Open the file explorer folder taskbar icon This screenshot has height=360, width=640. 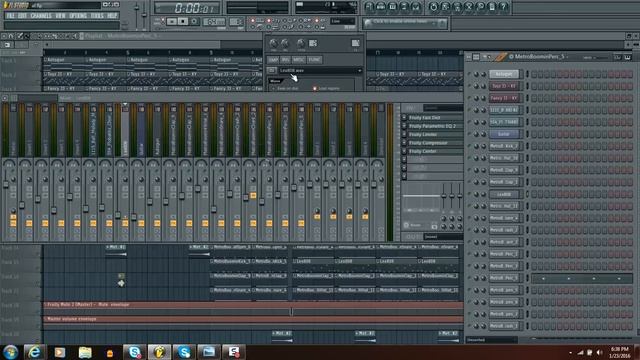click(x=85, y=352)
